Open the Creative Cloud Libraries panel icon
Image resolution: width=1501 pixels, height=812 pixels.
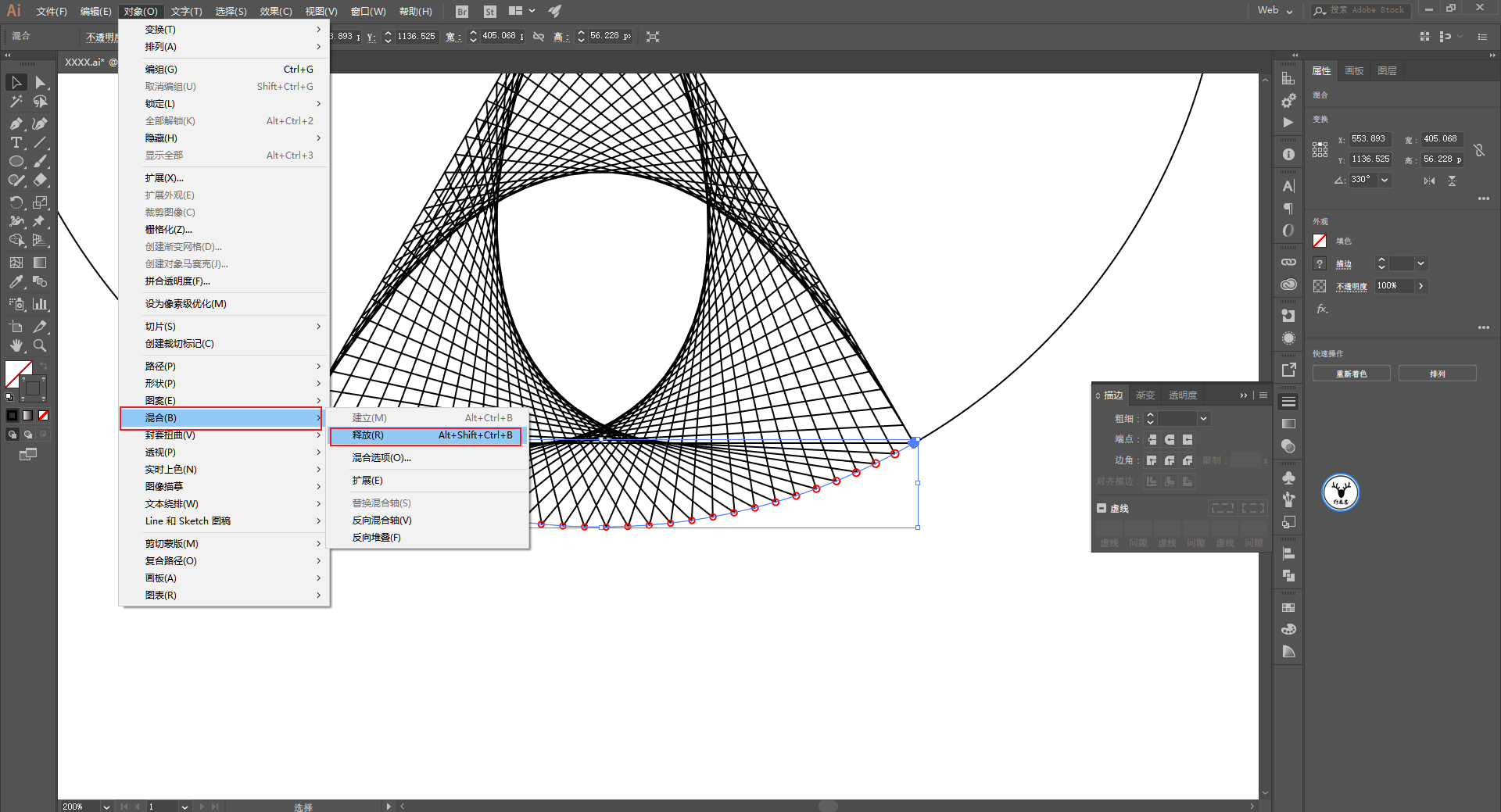pyautogui.click(x=1288, y=284)
